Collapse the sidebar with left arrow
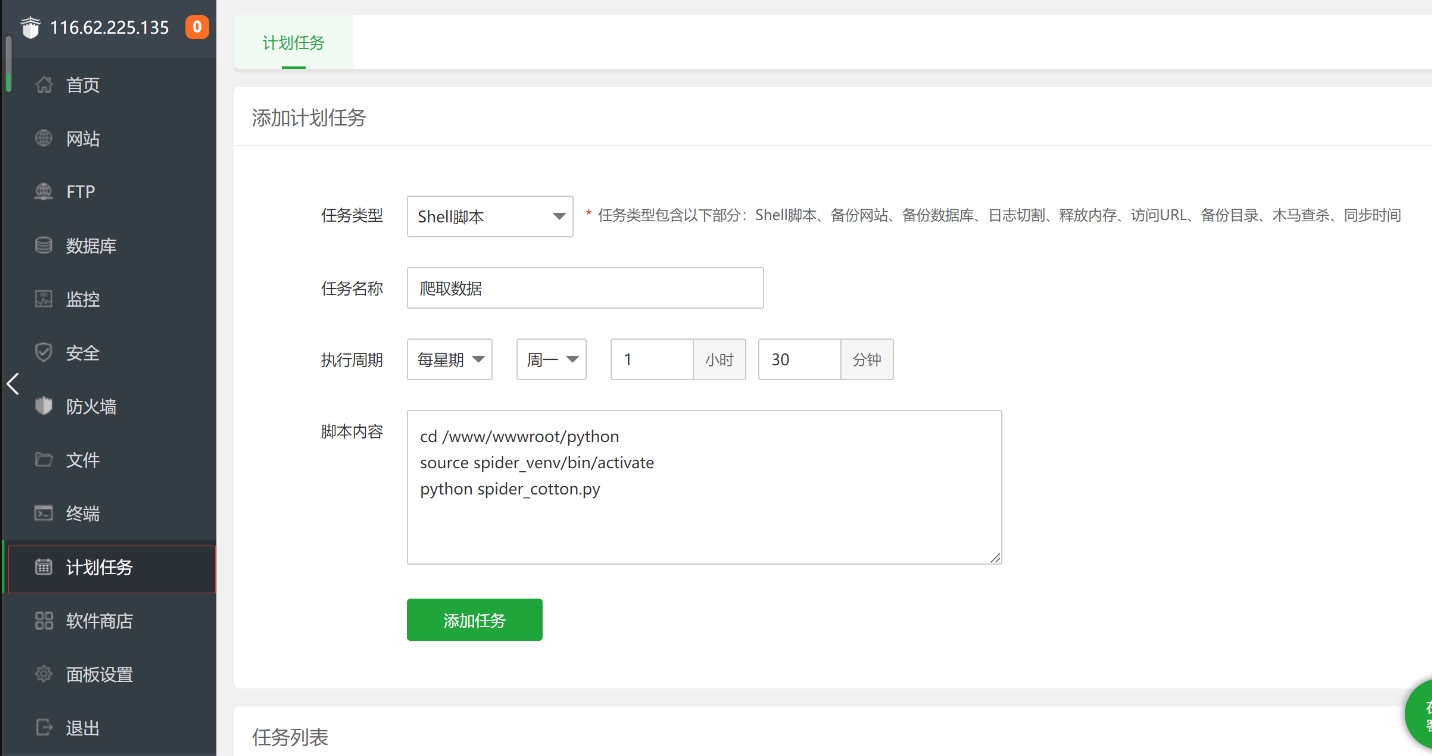 click(13, 384)
